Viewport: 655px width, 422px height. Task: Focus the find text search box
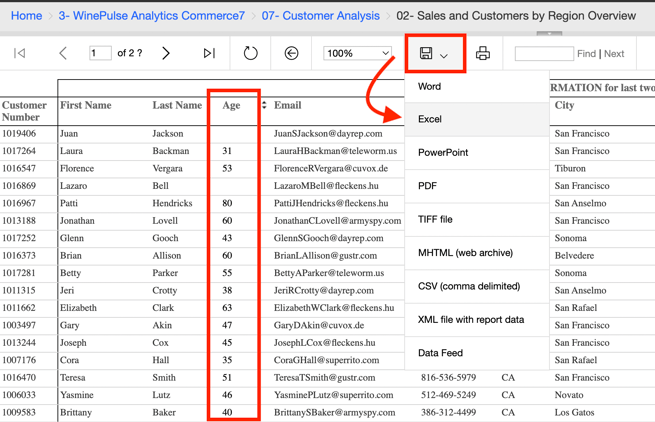pos(543,53)
